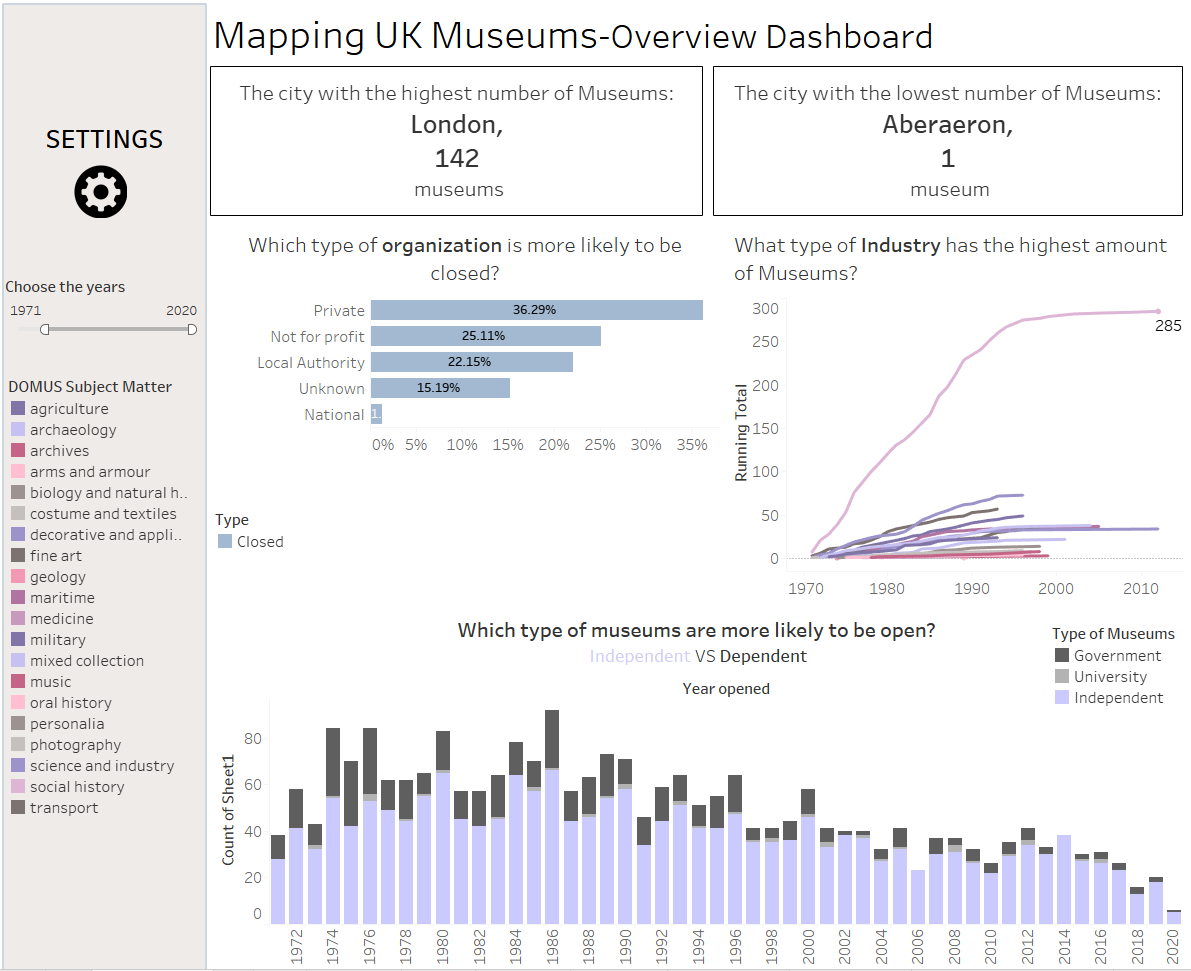Select the University legend swatch
This screenshot has width=1191, height=971.
pos(1062,676)
